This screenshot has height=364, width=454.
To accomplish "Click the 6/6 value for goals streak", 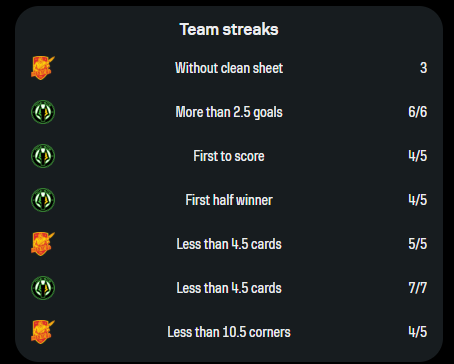I will 417,112.
